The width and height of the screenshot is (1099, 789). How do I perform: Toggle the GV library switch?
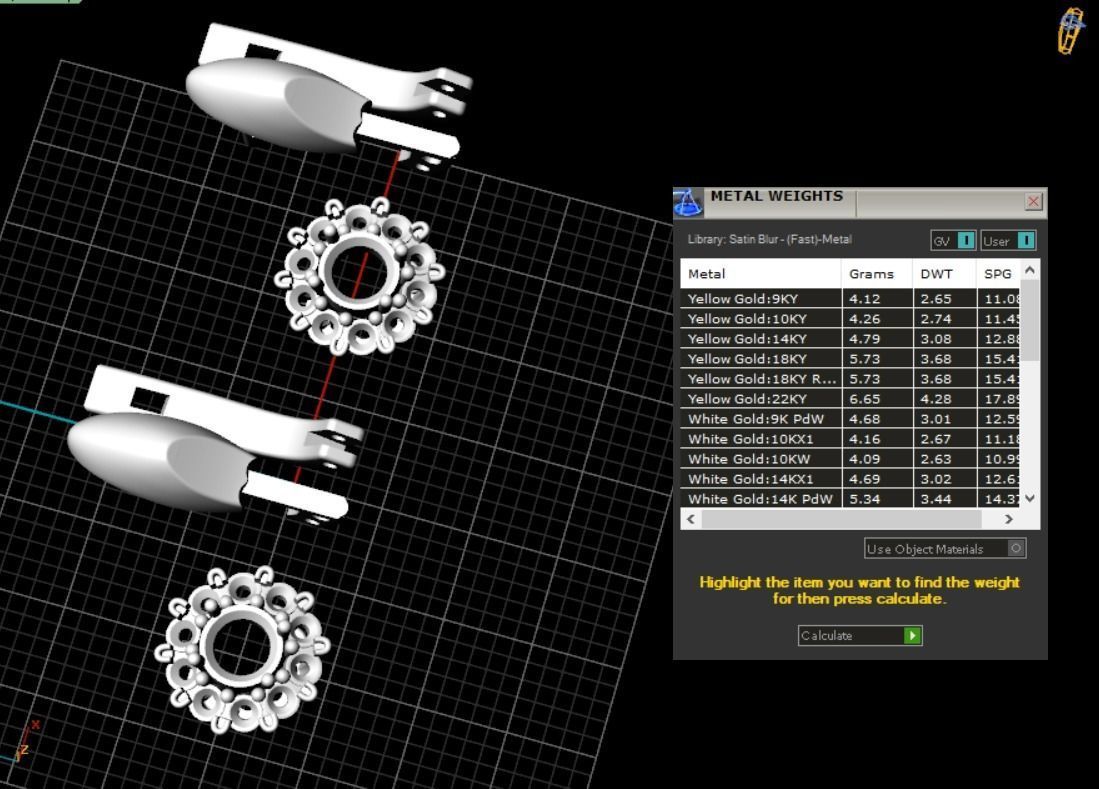[x=953, y=241]
